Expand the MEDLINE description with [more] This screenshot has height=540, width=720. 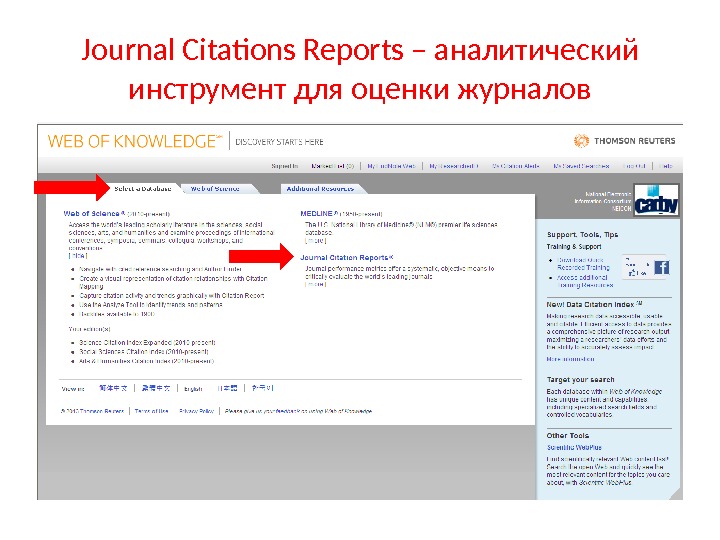(315, 241)
